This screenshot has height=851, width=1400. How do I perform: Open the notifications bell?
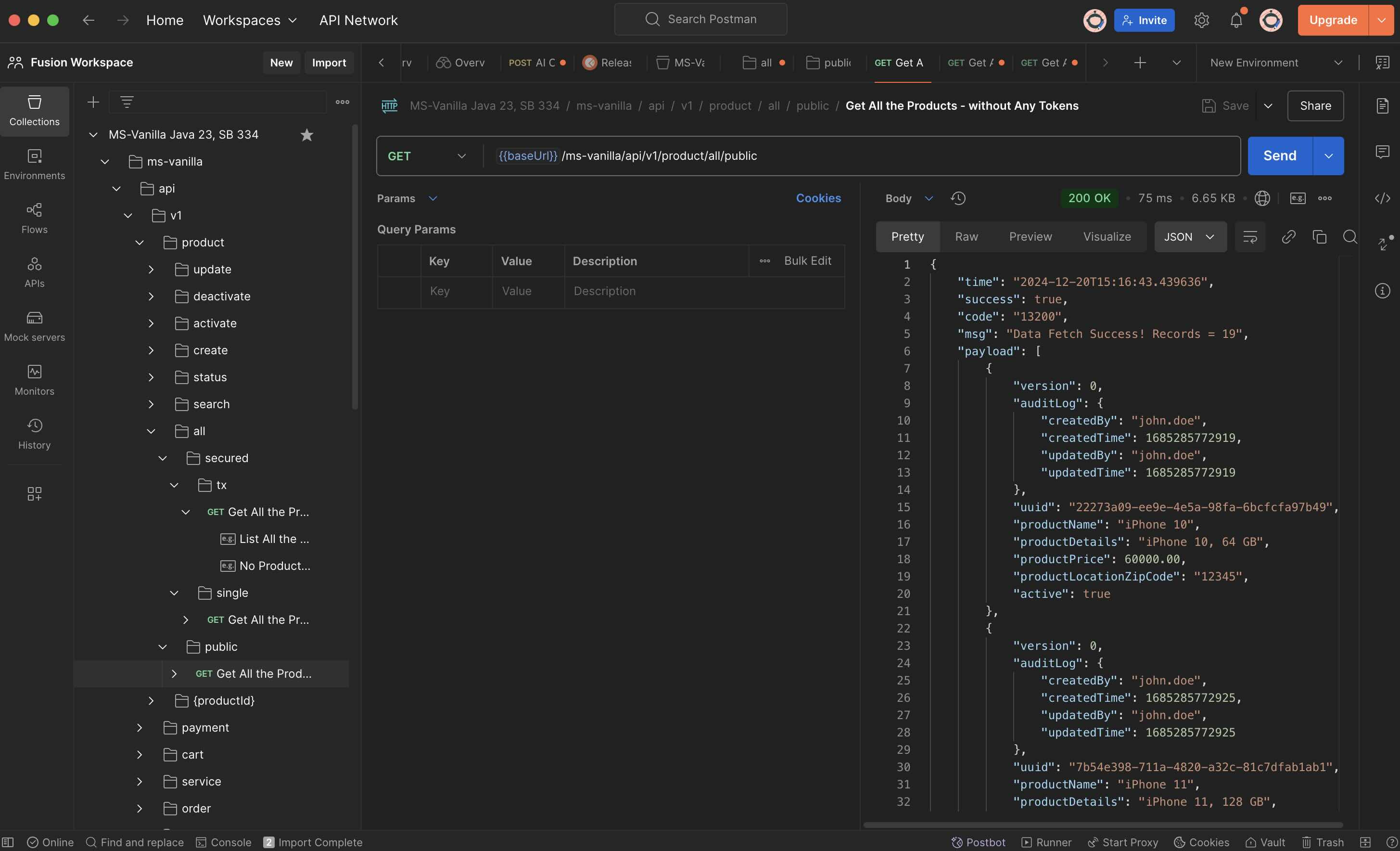pos(1236,21)
